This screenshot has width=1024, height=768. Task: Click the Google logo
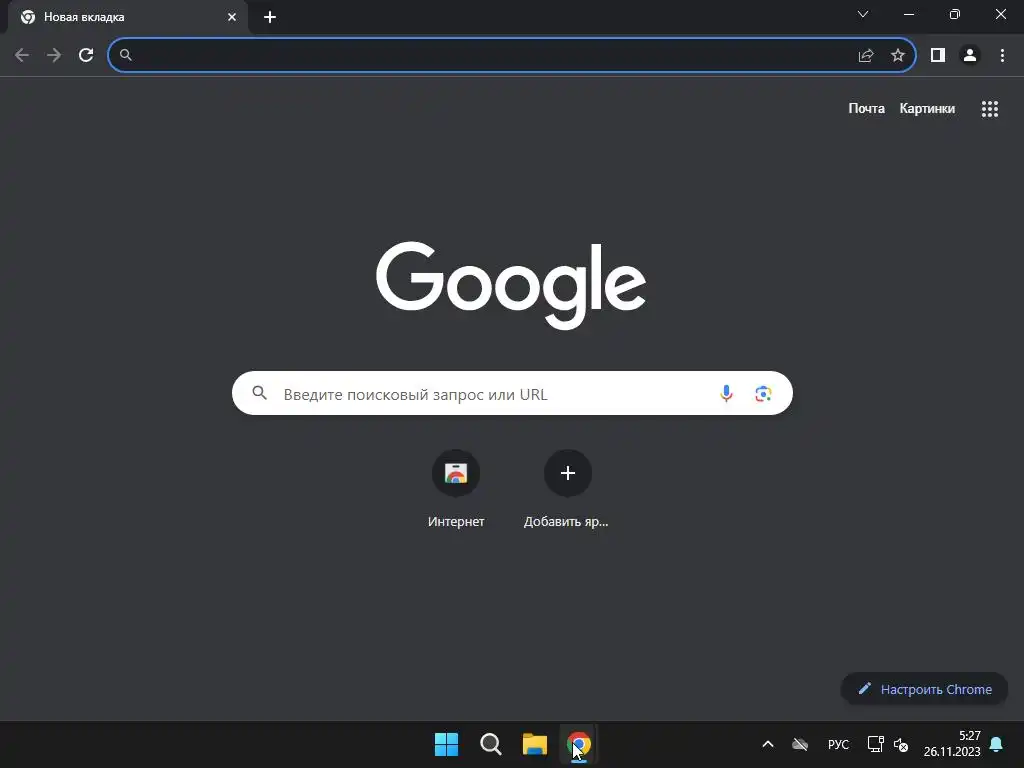(x=511, y=285)
